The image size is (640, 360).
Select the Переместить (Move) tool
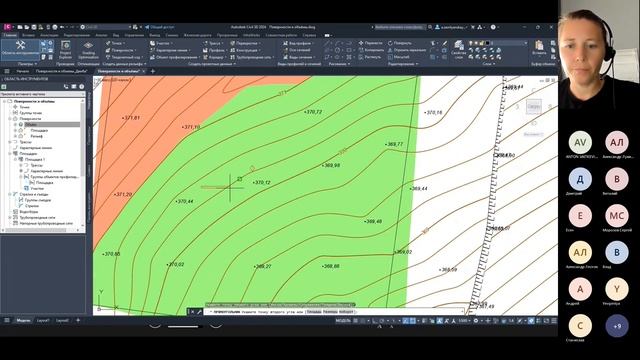tap(371, 43)
